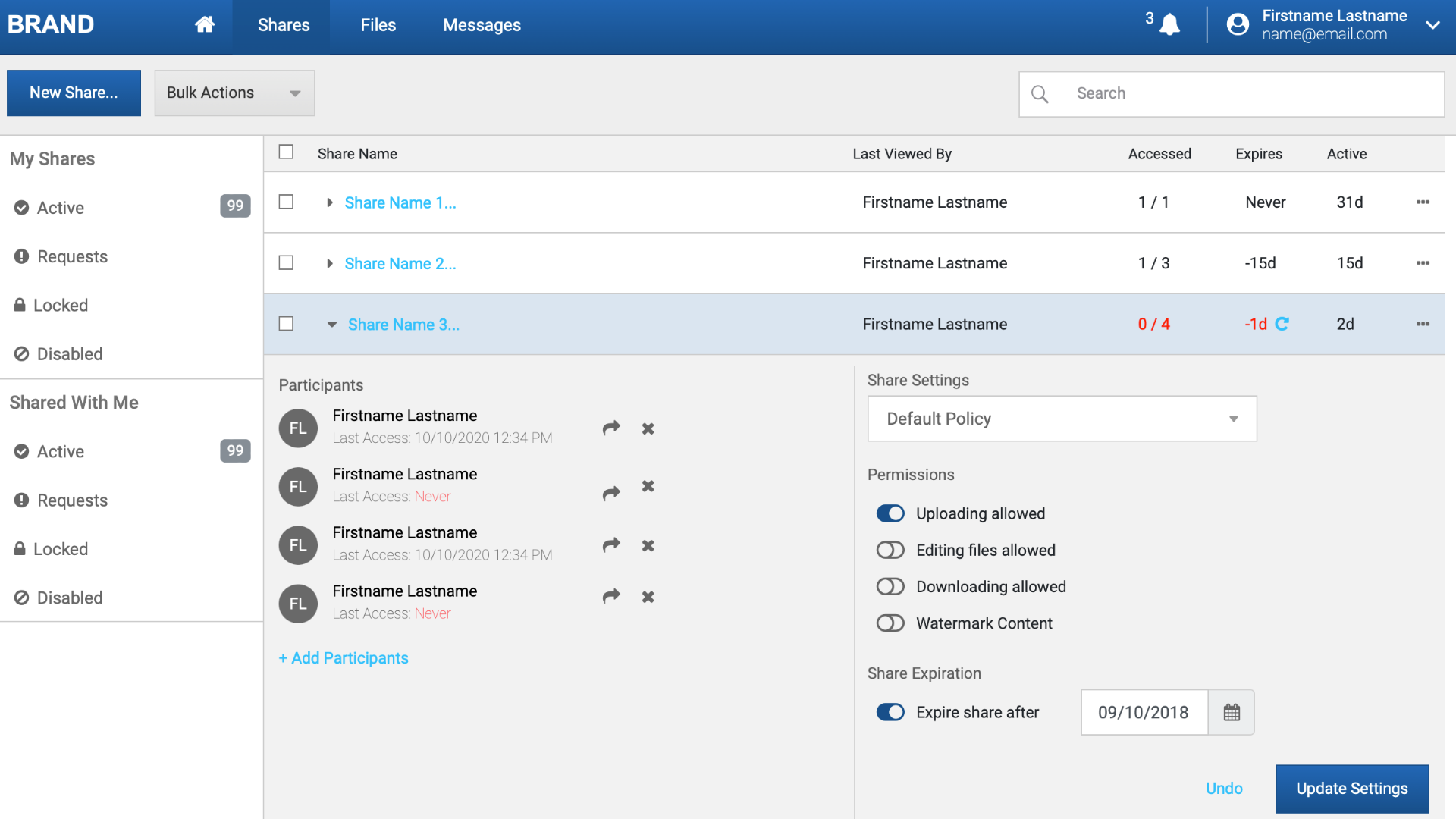The width and height of the screenshot is (1456, 819).
Task: Click forward arrow for first participant
Action: pyautogui.click(x=611, y=428)
